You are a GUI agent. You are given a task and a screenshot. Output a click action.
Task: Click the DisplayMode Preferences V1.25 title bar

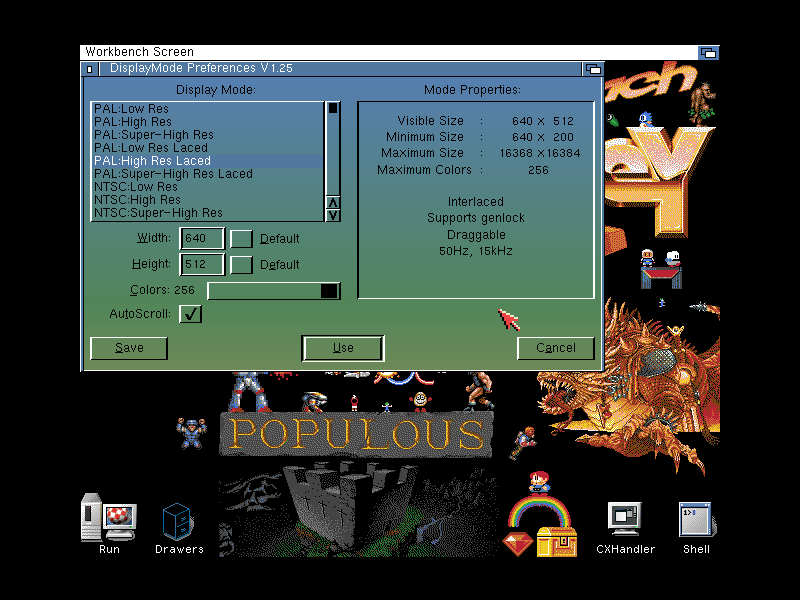pyautogui.click(x=340, y=69)
